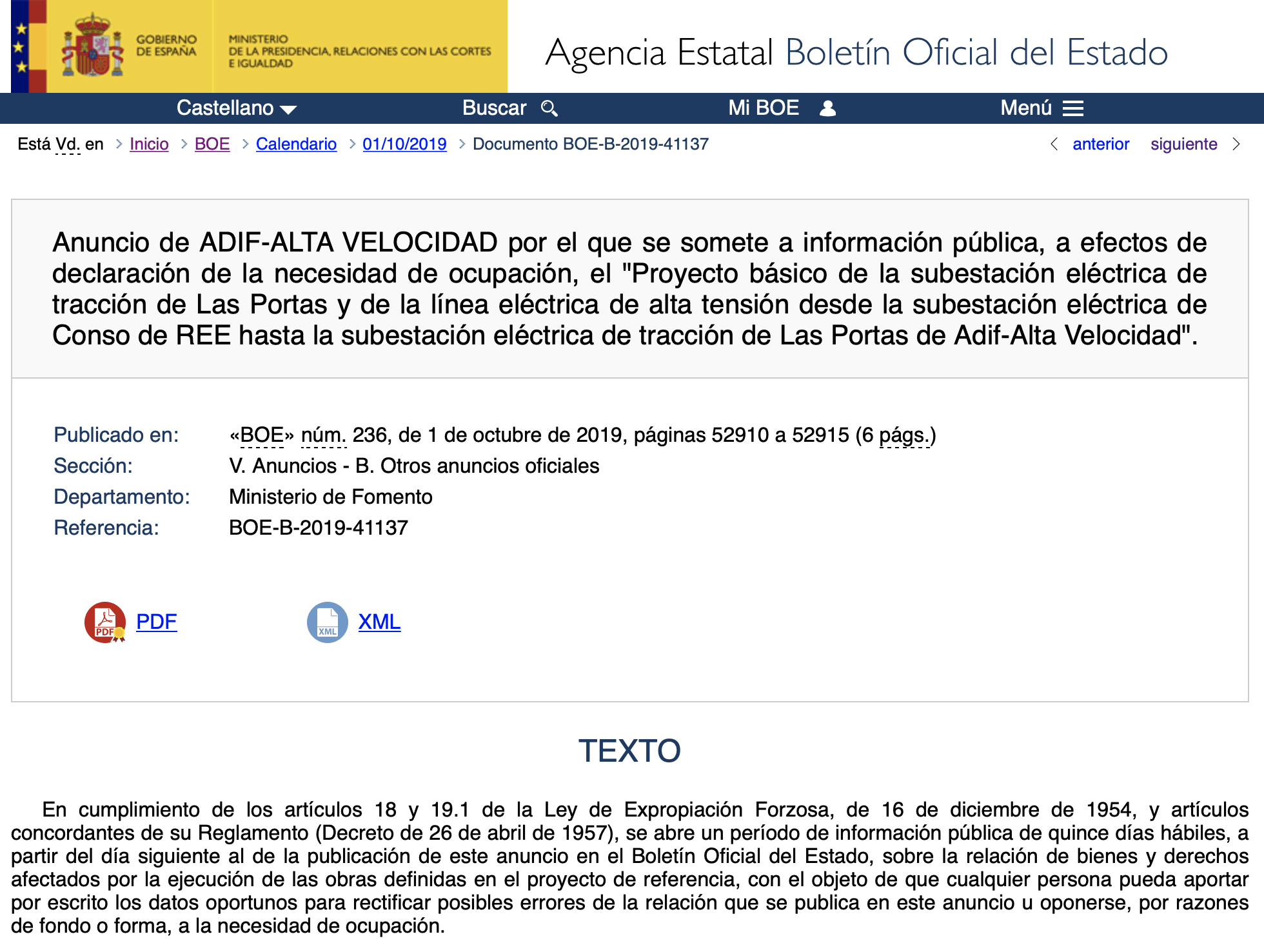This screenshot has height=952, width=1264.
Task: Click the 'núm.' abbreviation text
Action: pyautogui.click(x=324, y=435)
